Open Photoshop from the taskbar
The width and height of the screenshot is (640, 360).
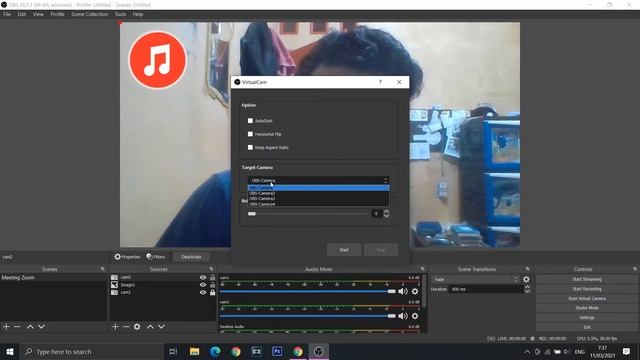pos(277,351)
